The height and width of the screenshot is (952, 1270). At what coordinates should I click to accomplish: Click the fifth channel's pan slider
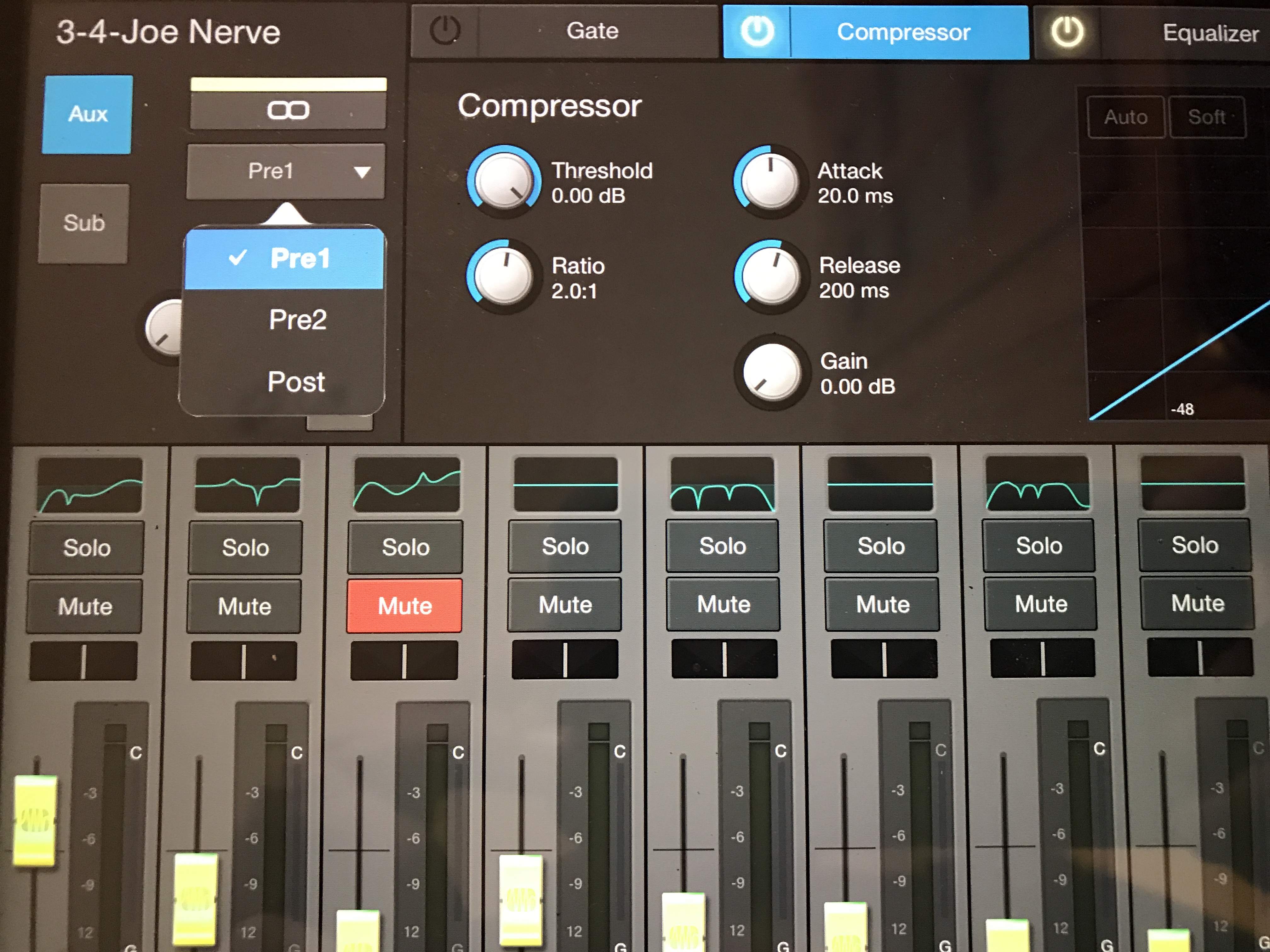(x=724, y=659)
